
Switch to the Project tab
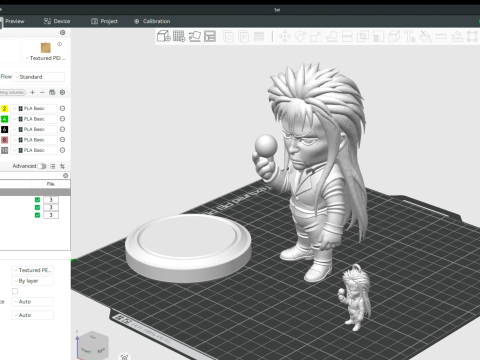click(x=104, y=21)
